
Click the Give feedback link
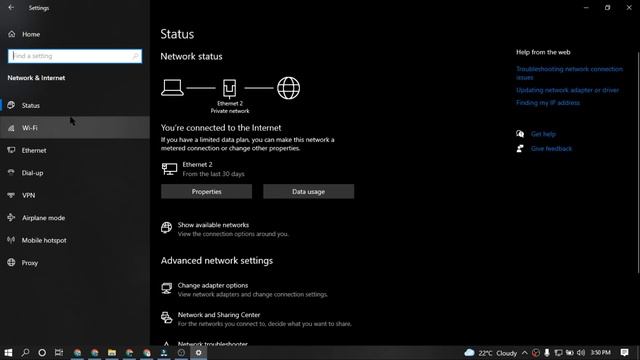pos(551,149)
